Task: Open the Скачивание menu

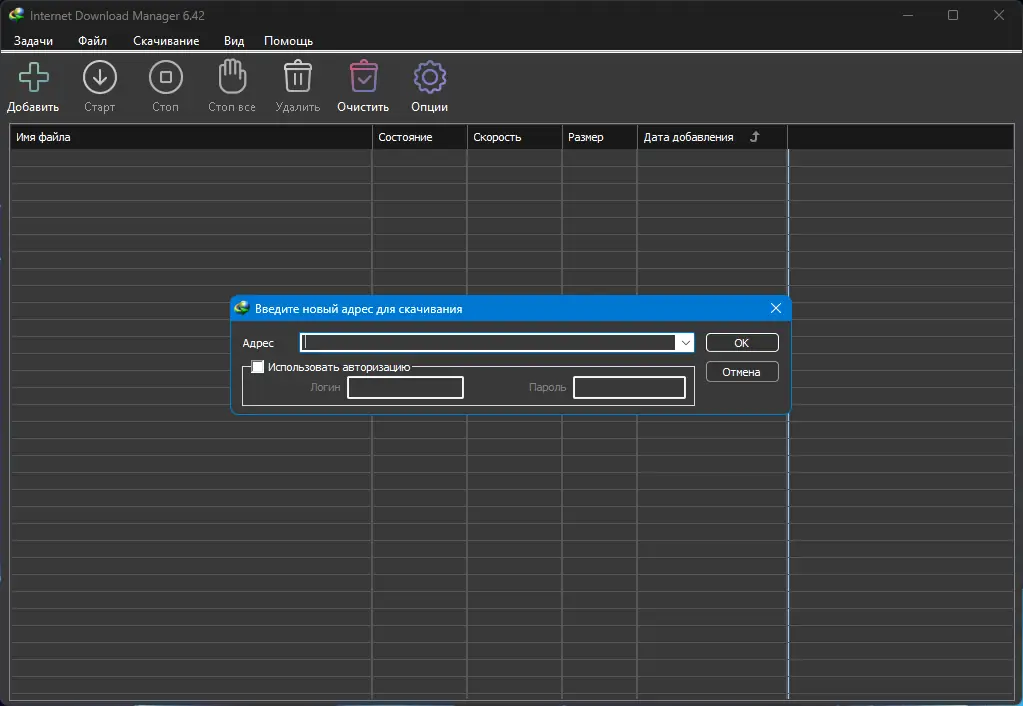Action: (166, 40)
